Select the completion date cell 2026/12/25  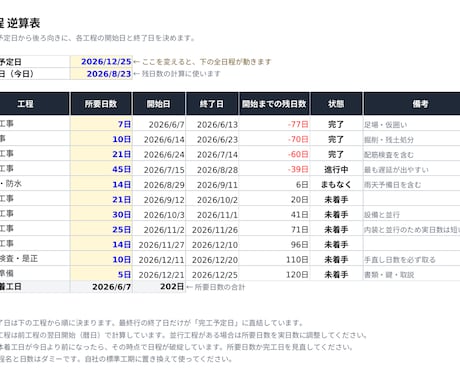101,62
